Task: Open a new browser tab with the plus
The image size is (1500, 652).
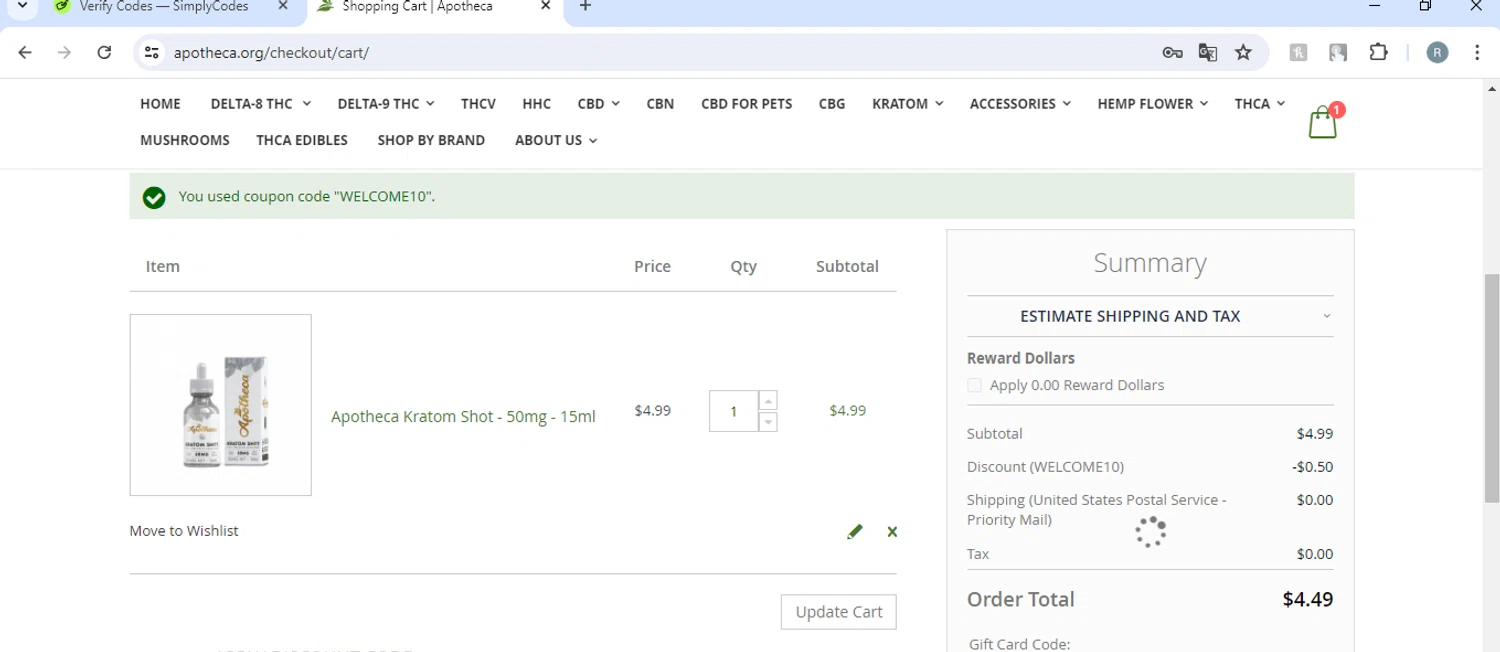Action: [585, 7]
